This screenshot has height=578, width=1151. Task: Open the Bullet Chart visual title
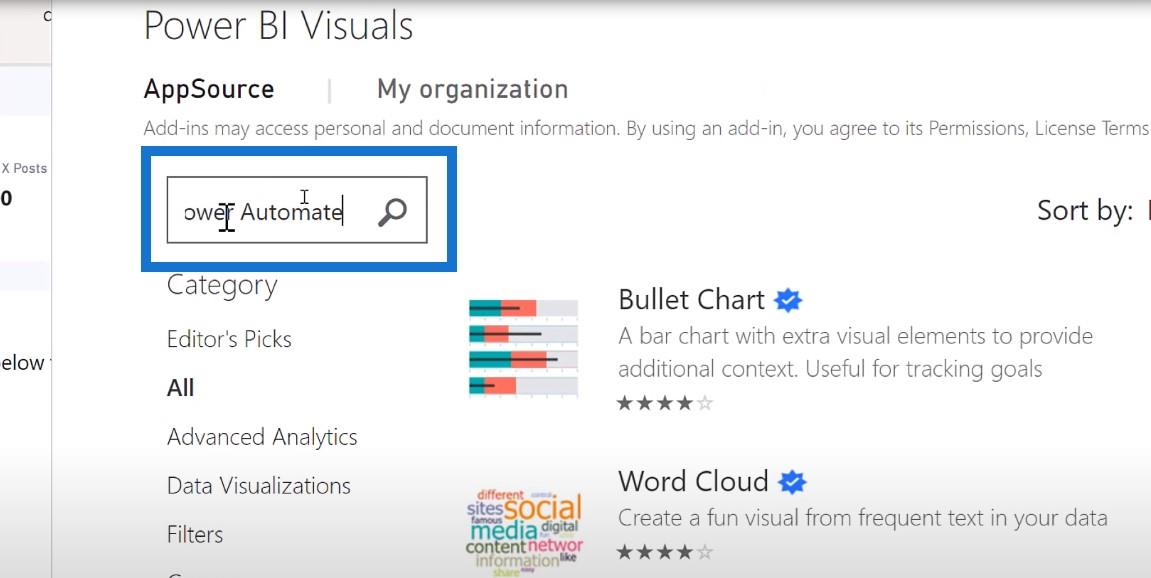pos(691,300)
